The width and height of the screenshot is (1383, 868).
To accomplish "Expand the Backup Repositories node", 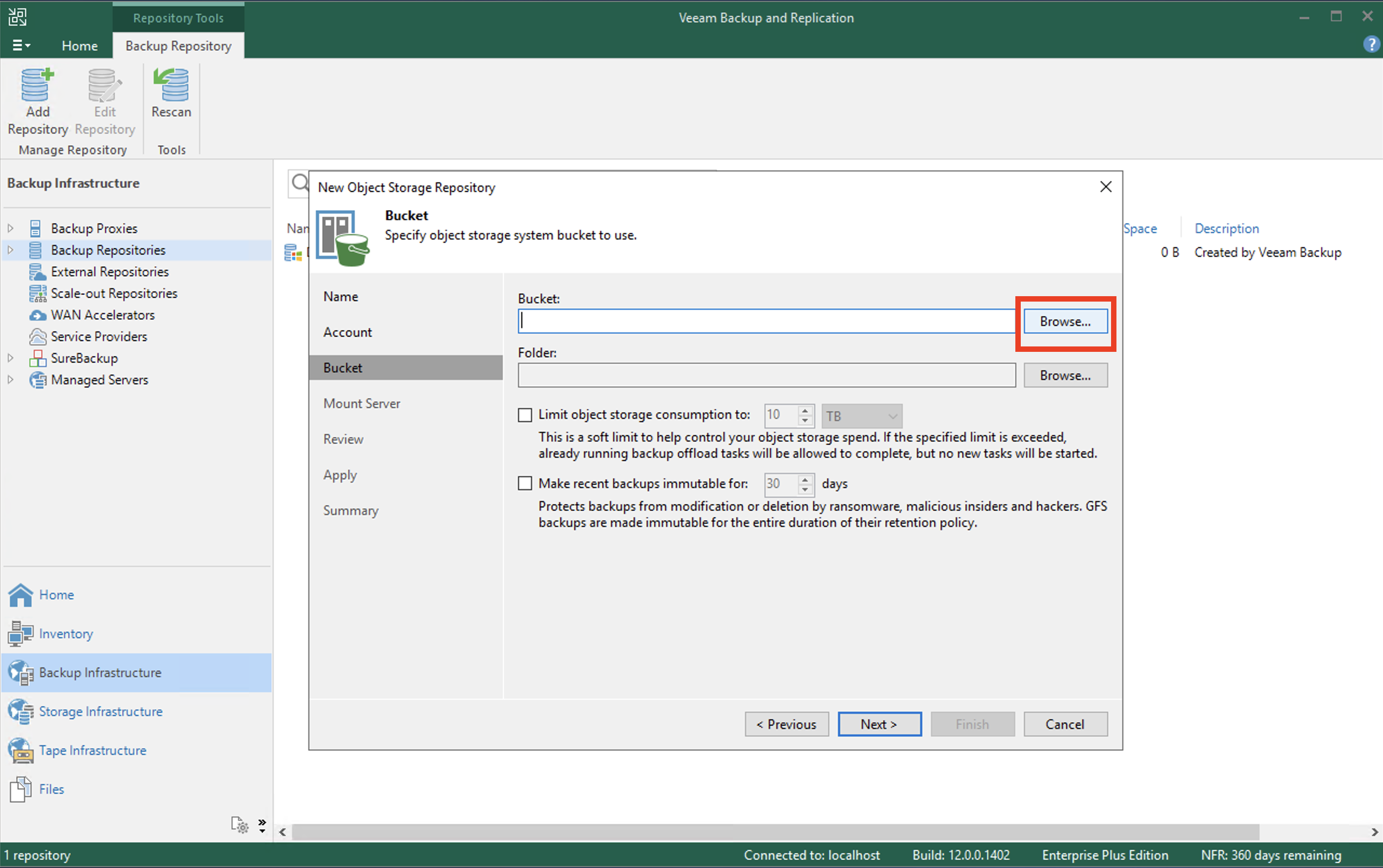I will click(x=10, y=250).
